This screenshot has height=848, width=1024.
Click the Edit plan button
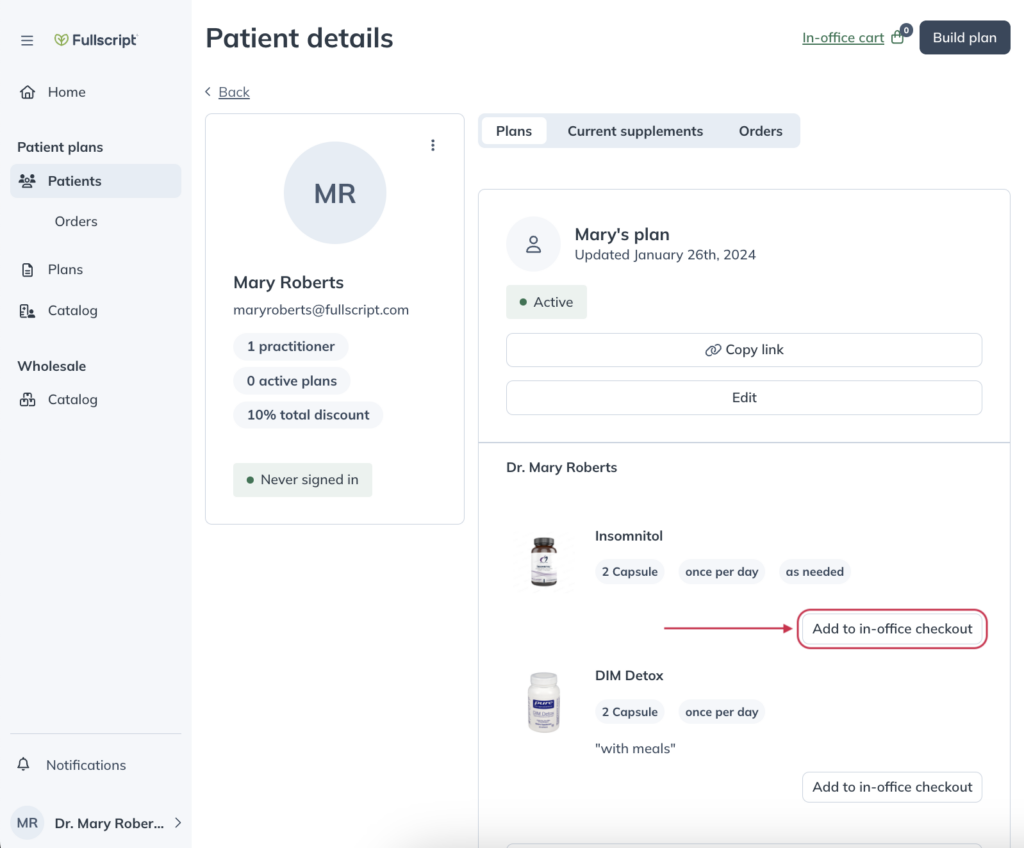coord(744,398)
